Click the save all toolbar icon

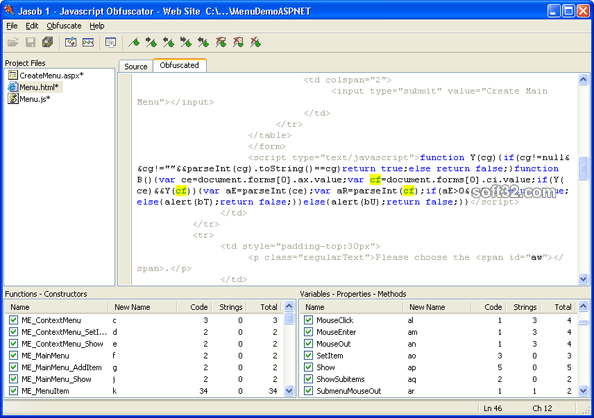[x=47, y=42]
